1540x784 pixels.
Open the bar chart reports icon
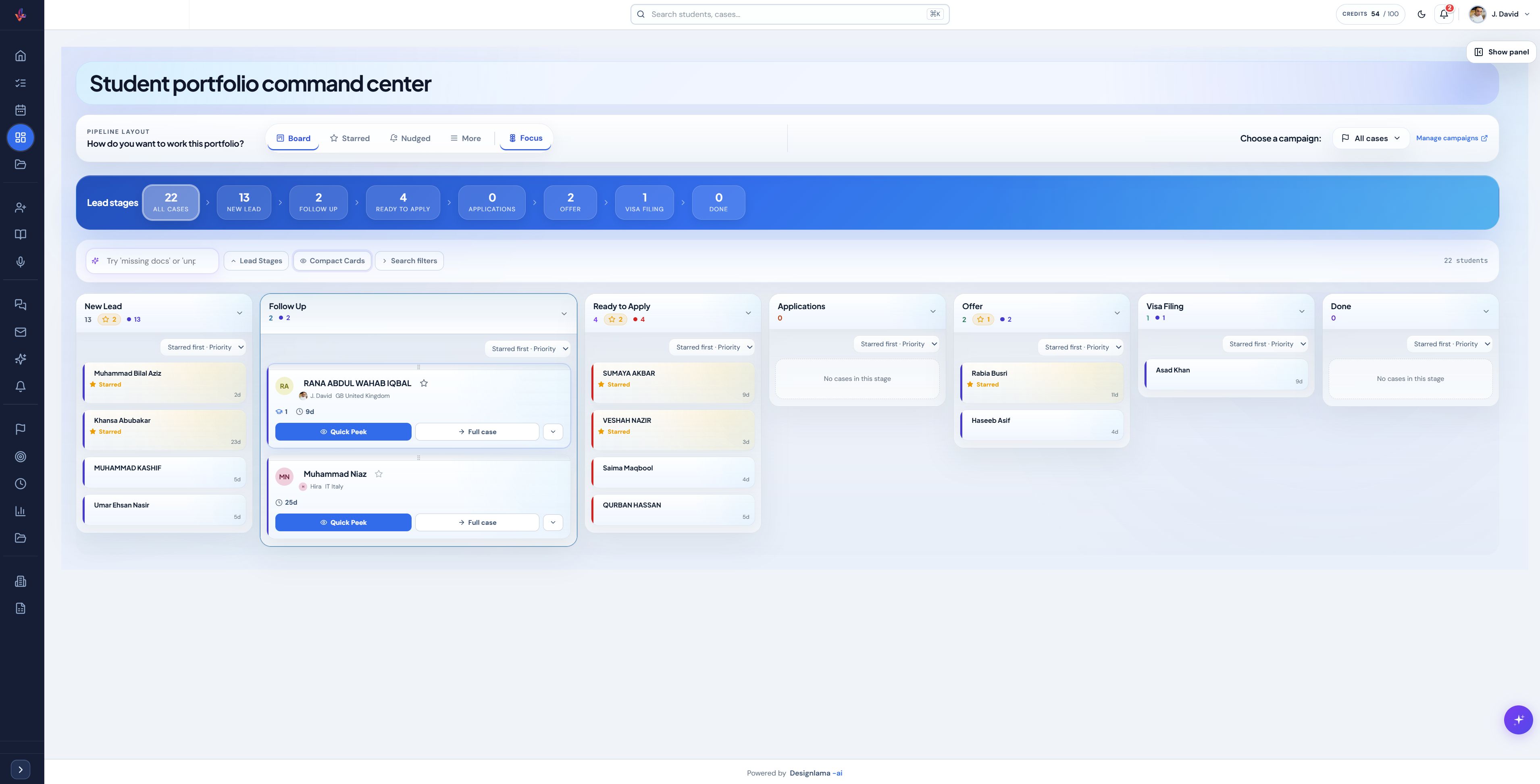point(20,511)
